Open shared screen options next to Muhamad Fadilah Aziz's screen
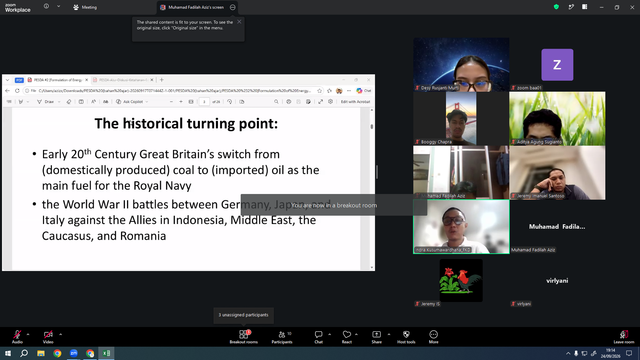Image resolution: width=640 pixels, height=360 pixels. (233, 7)
